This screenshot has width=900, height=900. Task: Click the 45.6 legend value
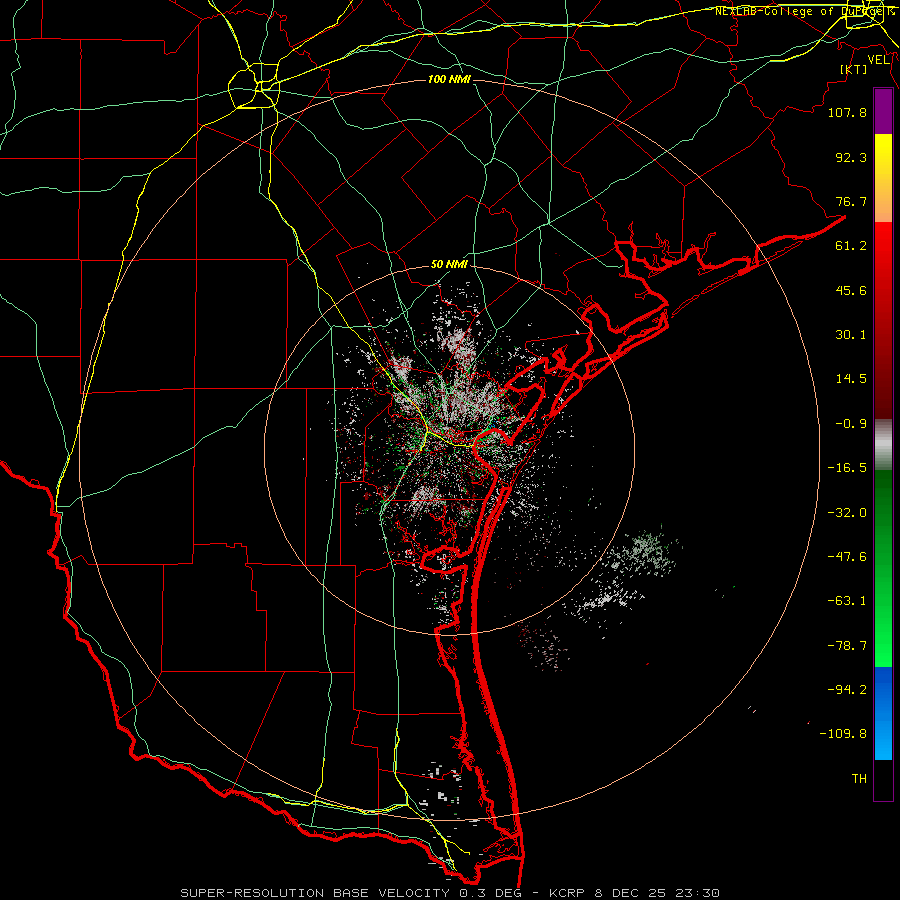851,290
